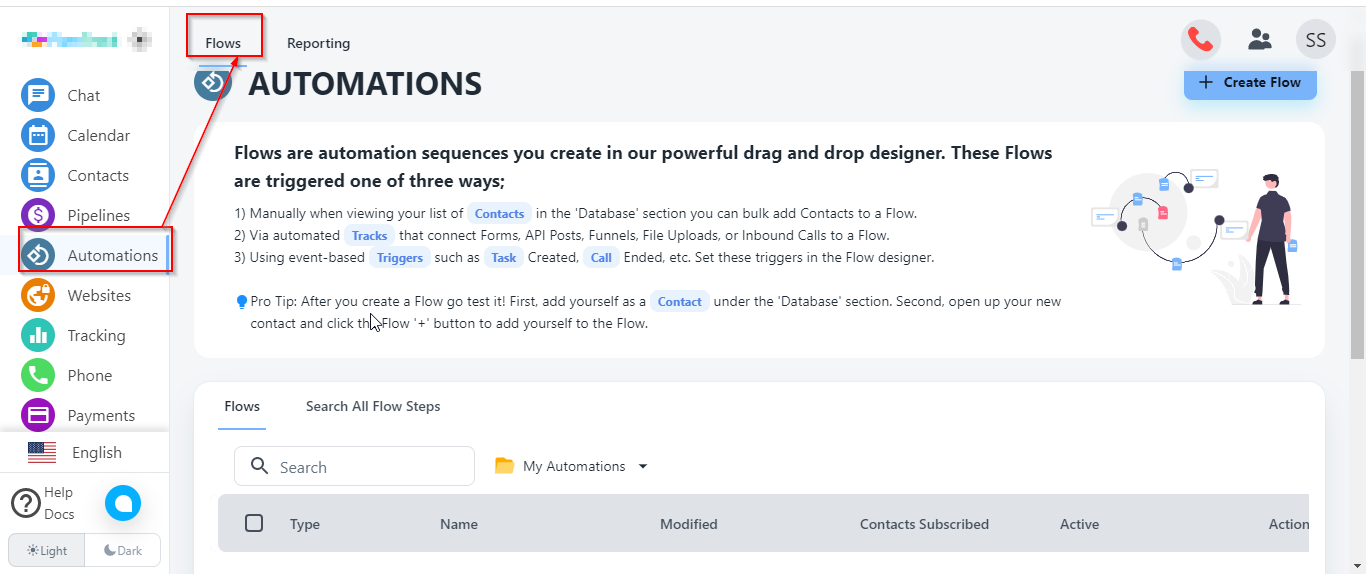This screenshot has height=574, width=1366.
Task: Open the Calendar sidebar icon
Action: [38, 136]
